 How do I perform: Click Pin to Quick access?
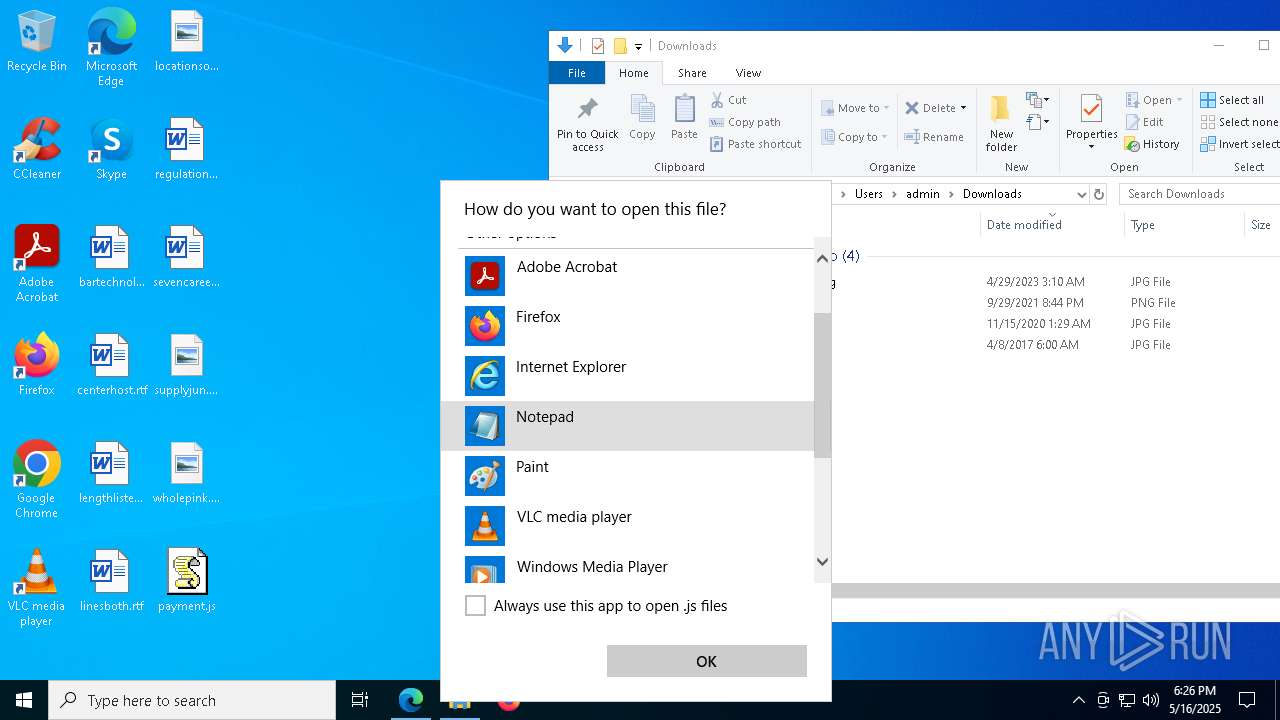tap(588, 124)
